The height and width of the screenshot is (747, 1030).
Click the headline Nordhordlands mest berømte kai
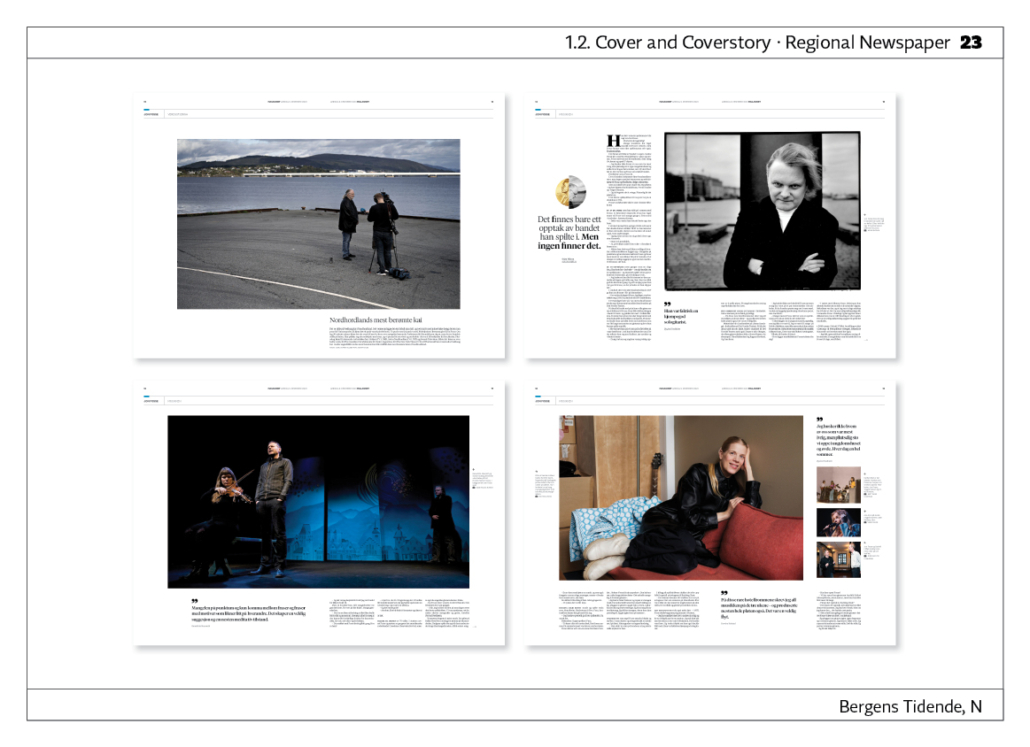tap(376, 320)
